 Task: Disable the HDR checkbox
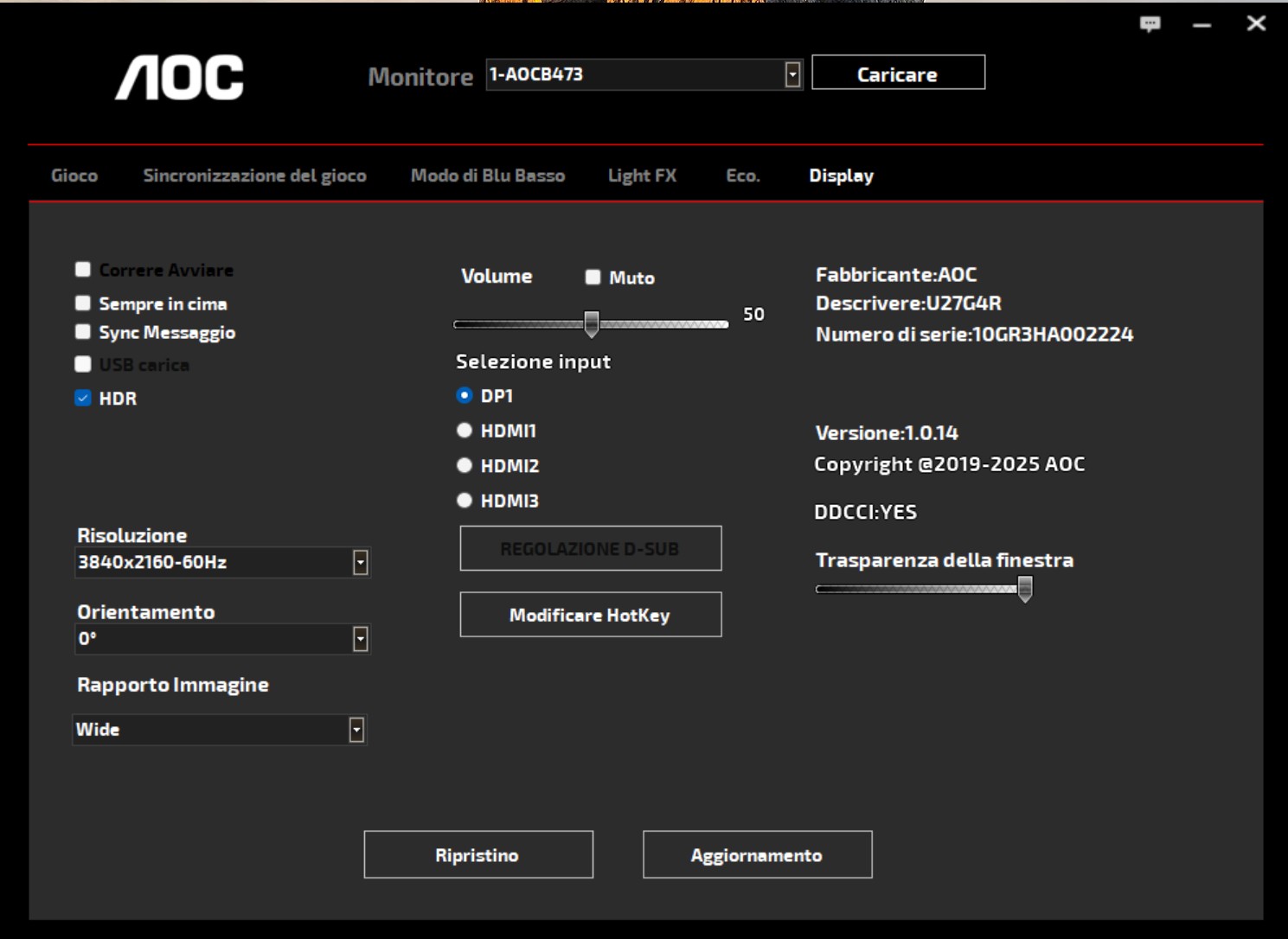pos(83,398)
